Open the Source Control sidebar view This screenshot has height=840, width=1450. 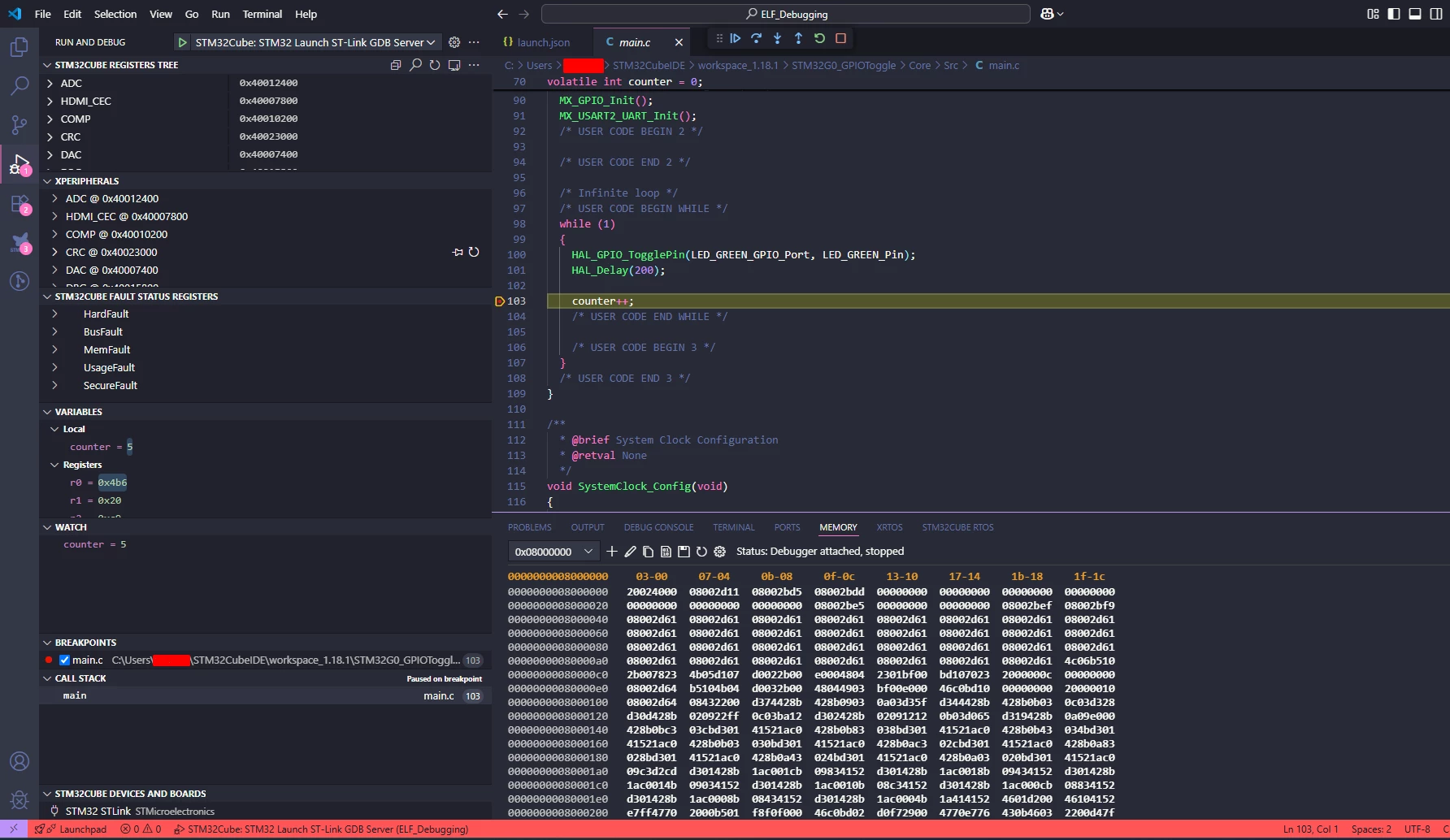click(20, 124)
